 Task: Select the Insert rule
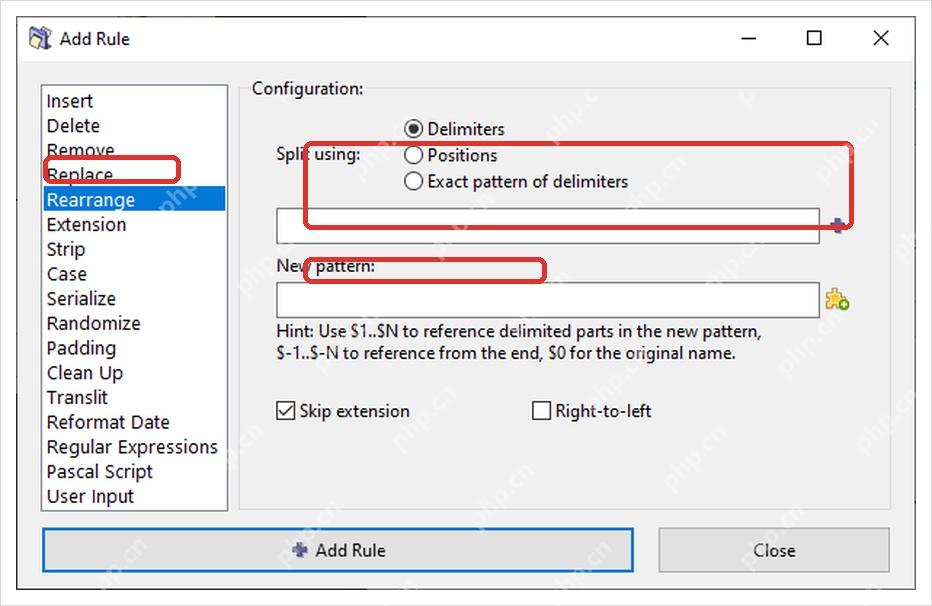click(134, 101)
